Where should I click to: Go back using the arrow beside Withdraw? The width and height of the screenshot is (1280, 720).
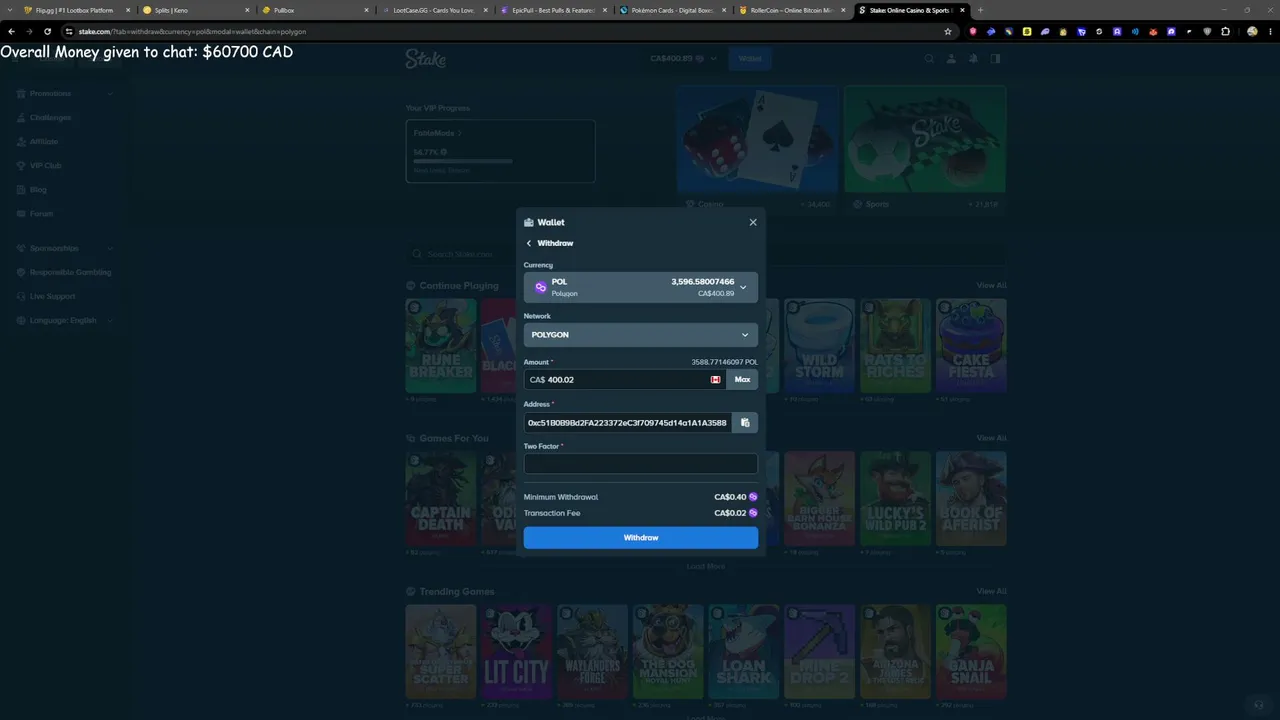529,243
